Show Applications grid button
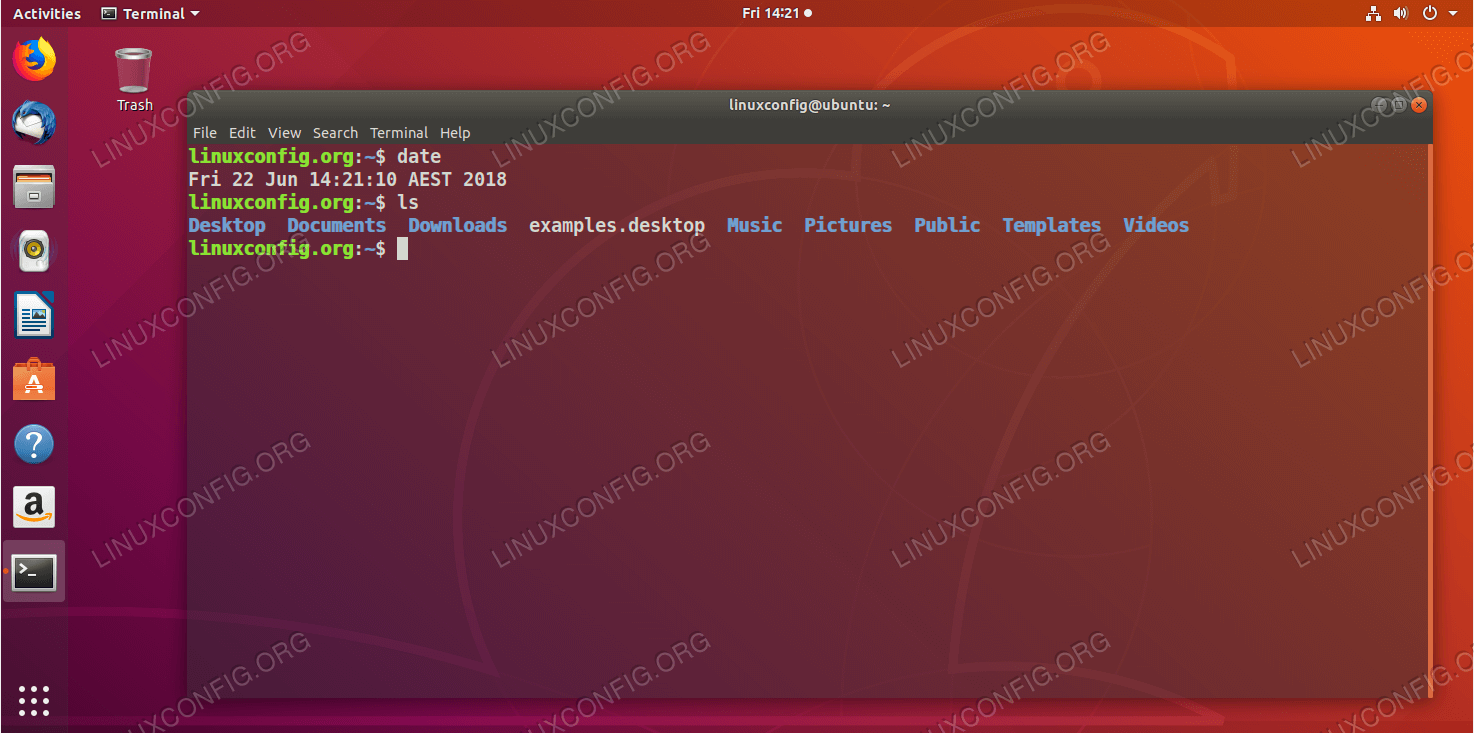 coord(34,700)
